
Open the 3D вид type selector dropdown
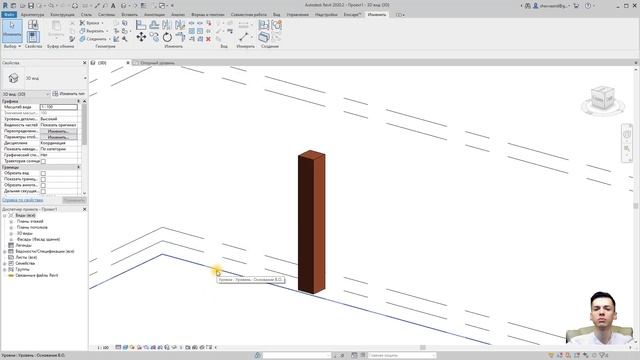85,78
